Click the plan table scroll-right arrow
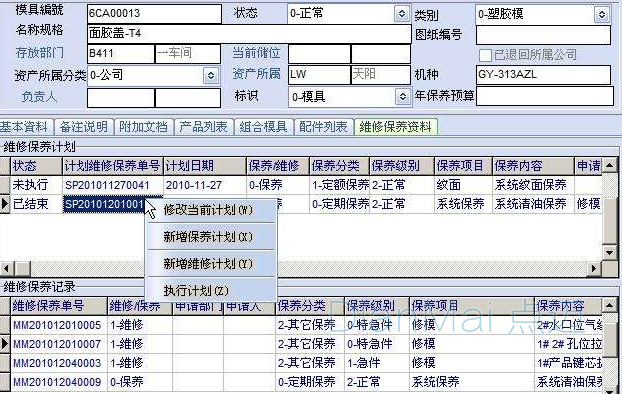The height and width of the screenshot is (394, 622). coord(593,269)
